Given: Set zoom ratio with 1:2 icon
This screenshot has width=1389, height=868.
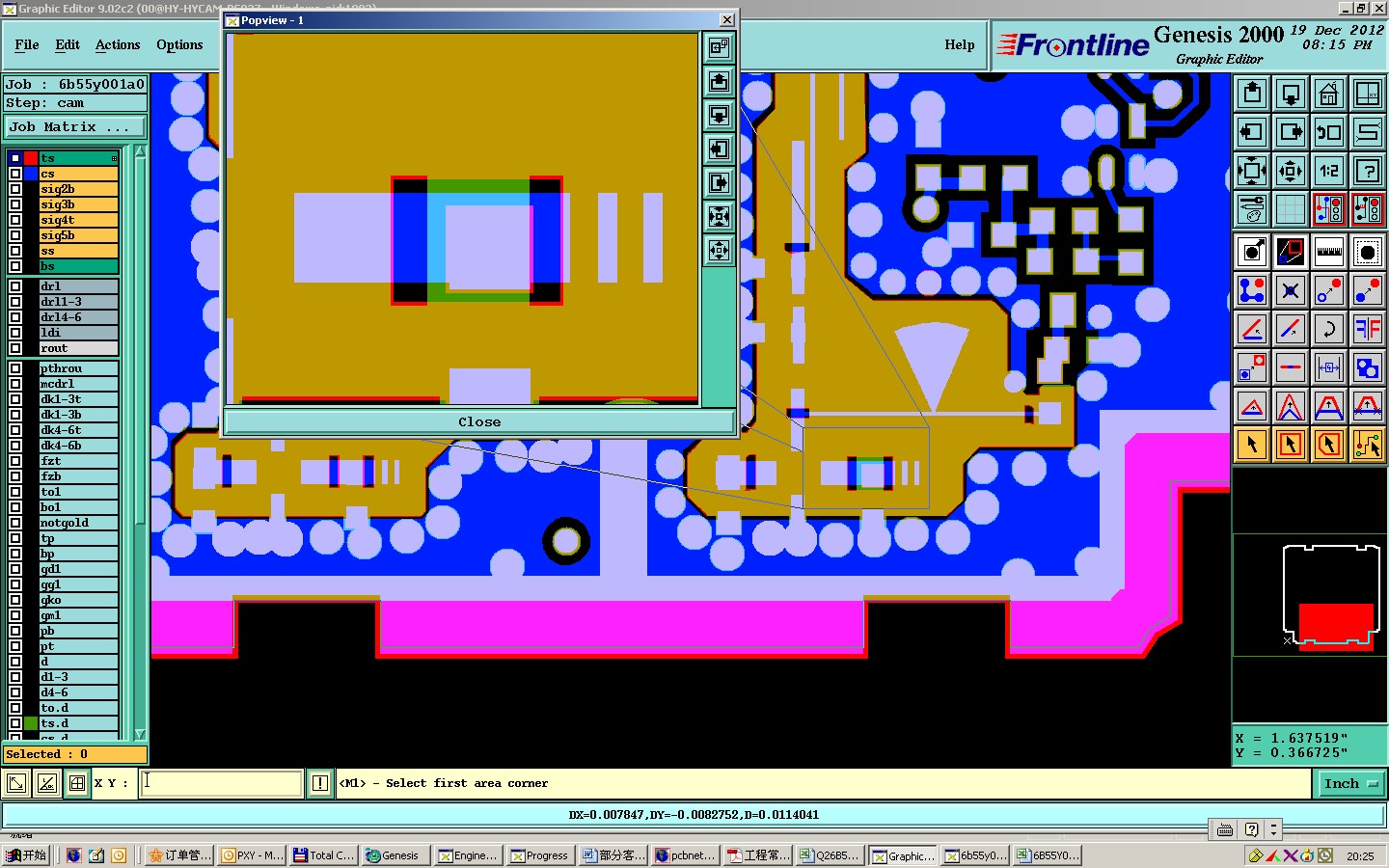Looking at the screenshot, I should [x=1329, y=172].
